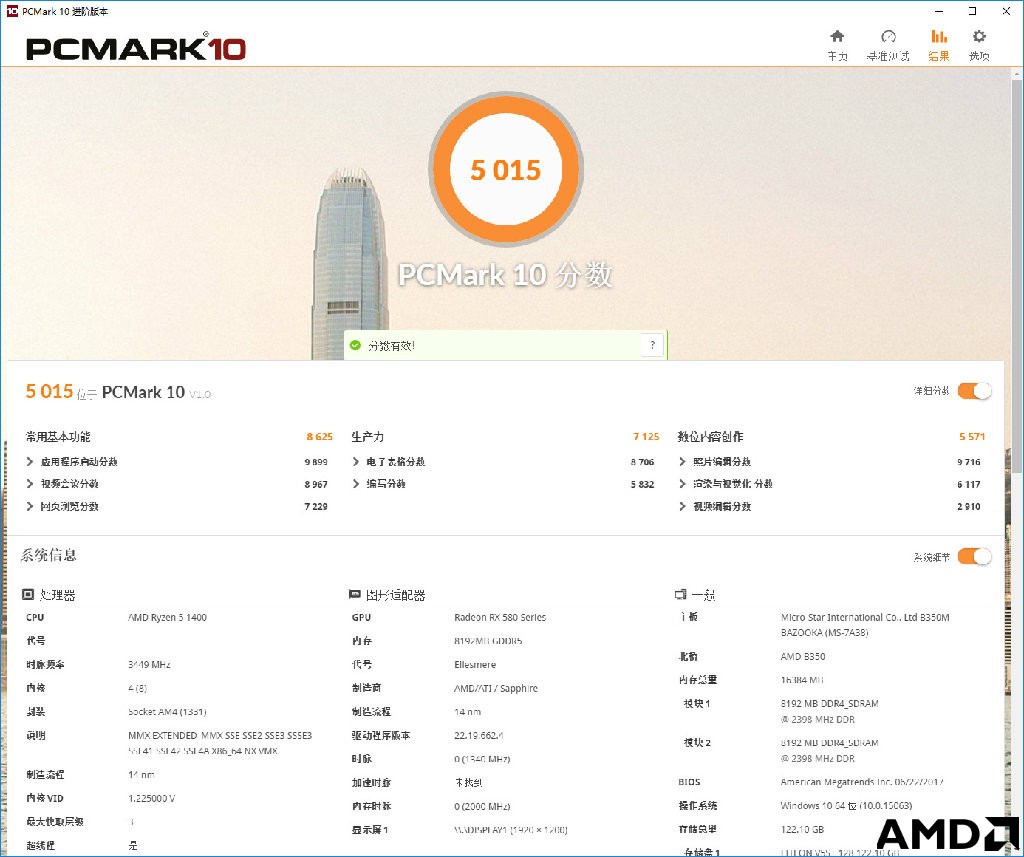Maximize the PCMark 10 window
This screenshot has width=1024, height=857.
[972, 11]
